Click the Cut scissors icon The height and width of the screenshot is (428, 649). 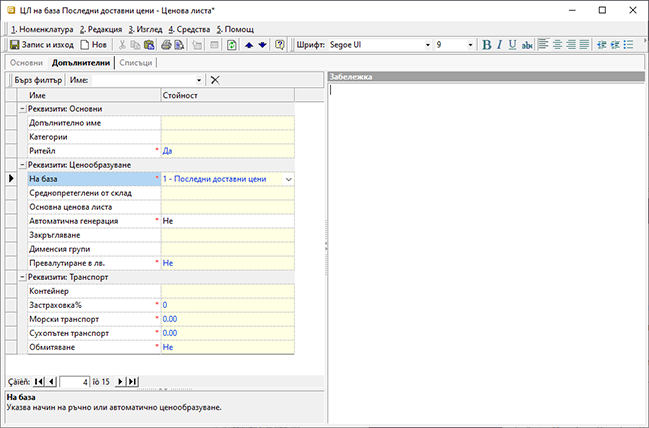click(x=123, y=45)
